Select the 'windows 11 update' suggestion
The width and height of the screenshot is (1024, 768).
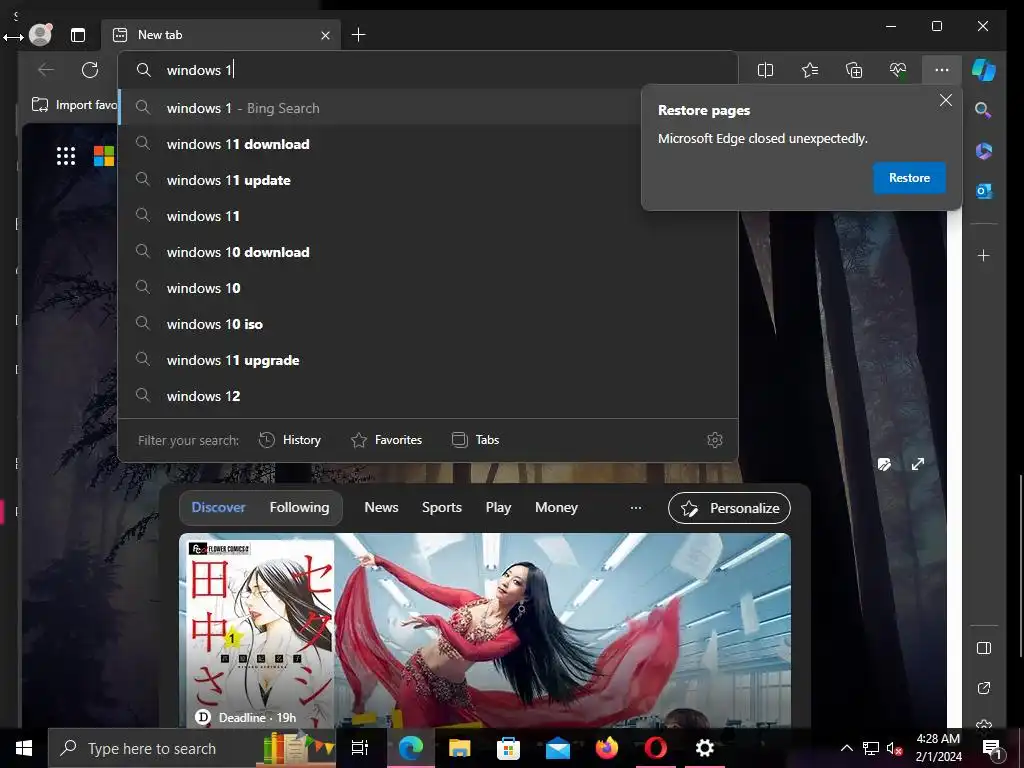381,180
